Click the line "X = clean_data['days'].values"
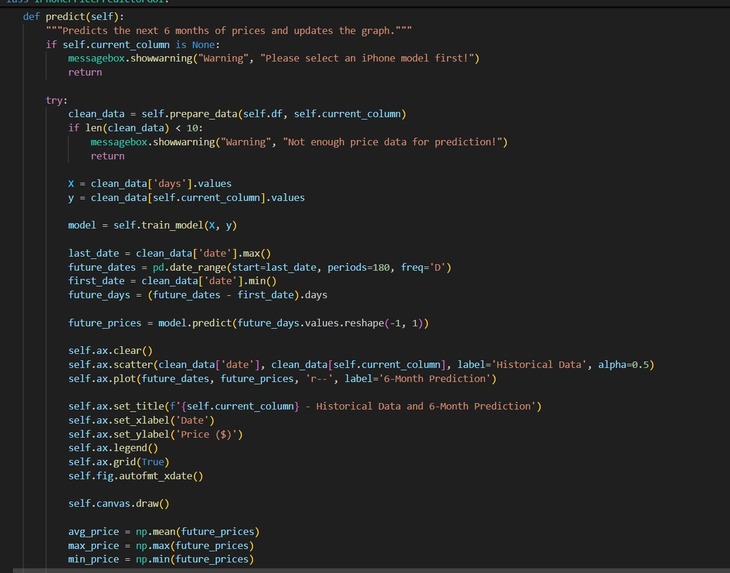This screenshot has width=730, height=573. click(150, 183)
